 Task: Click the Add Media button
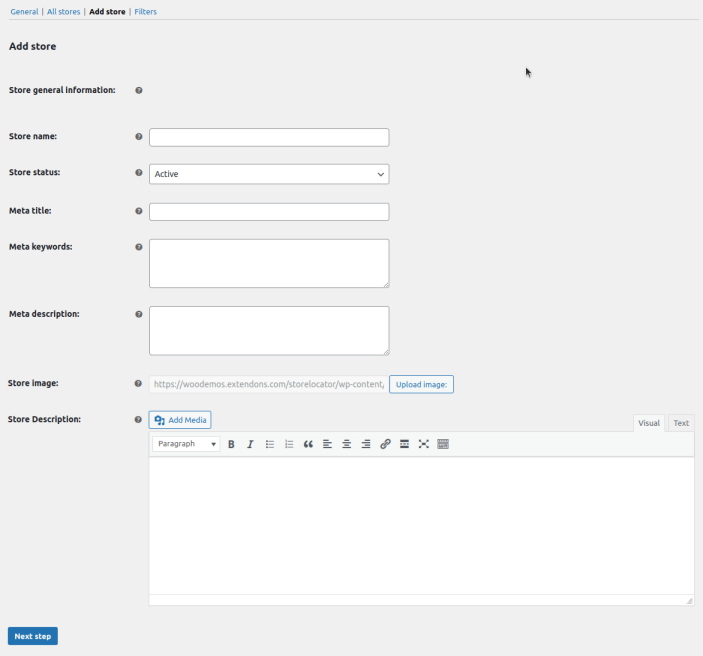180,420
